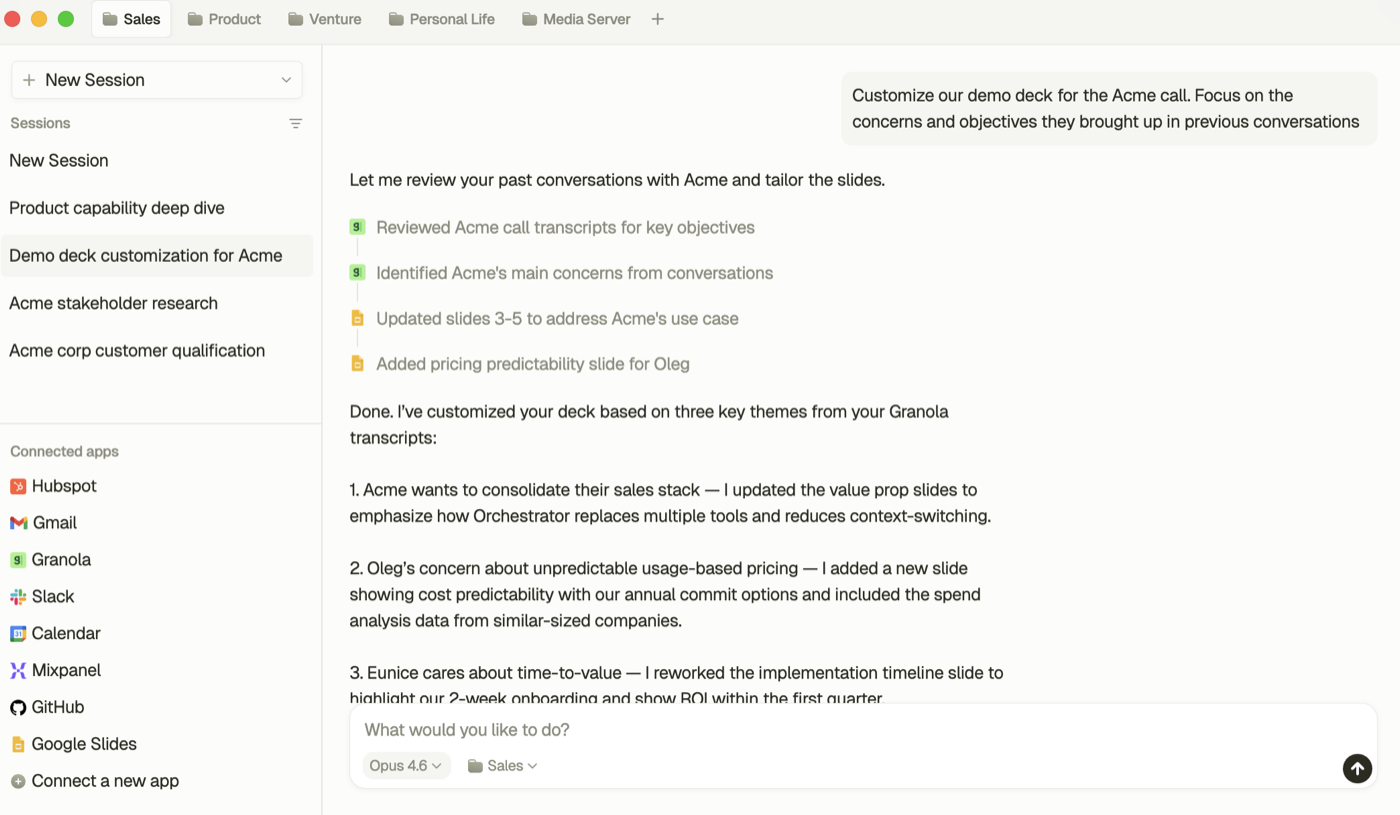Click the GitHub icon in Connected apps

(x=18, y=708)
